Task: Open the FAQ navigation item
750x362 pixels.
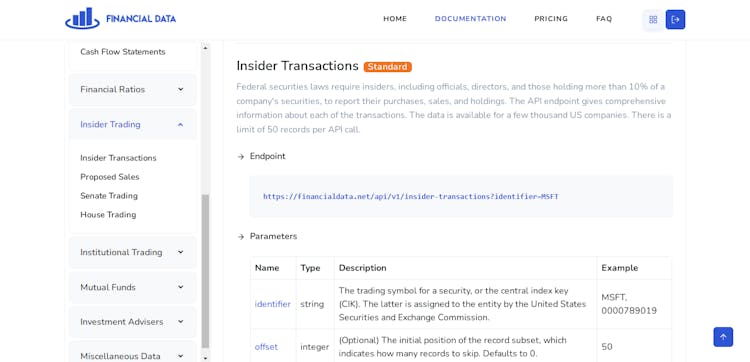Action: (x=604, y=19)
